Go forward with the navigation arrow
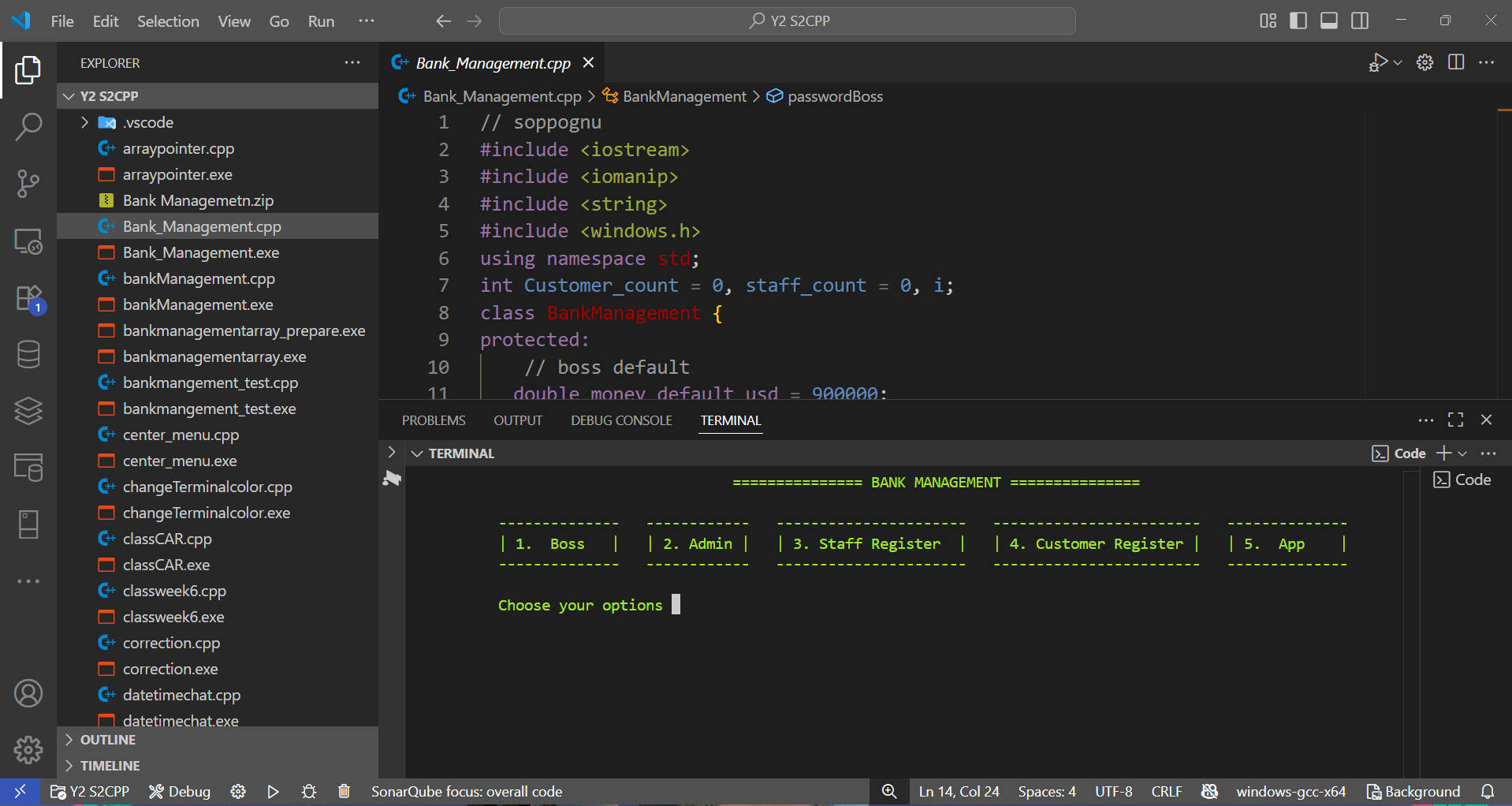Image resolution: width=1512 pixels, height=806 pixels. click(x=475, y=21)
